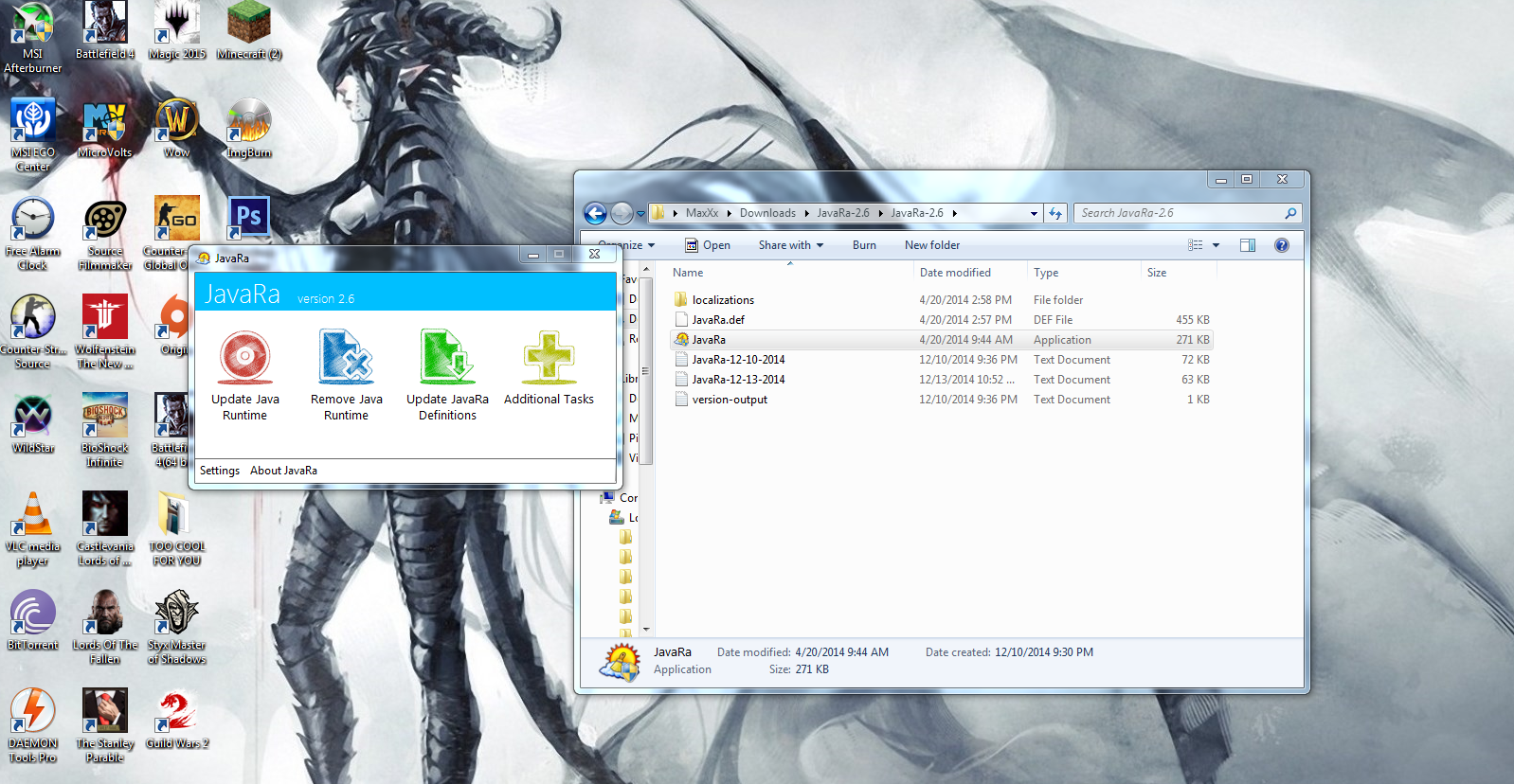Open the Magic 2015 desktop shortcut
Image resolution: width=1514 pixels, height=784 pixels.
pos(177,31)
